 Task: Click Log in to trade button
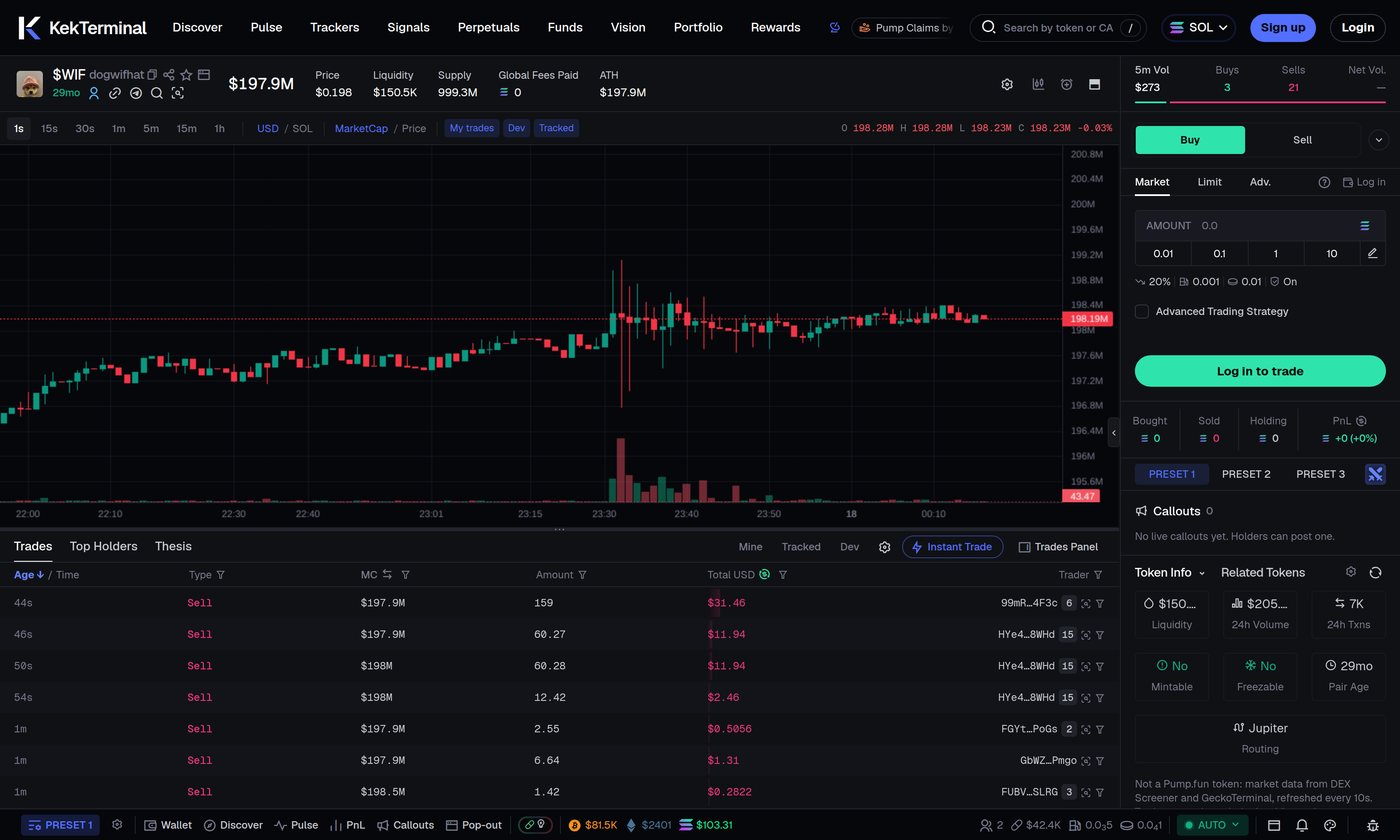click(x=1260, y=371)
